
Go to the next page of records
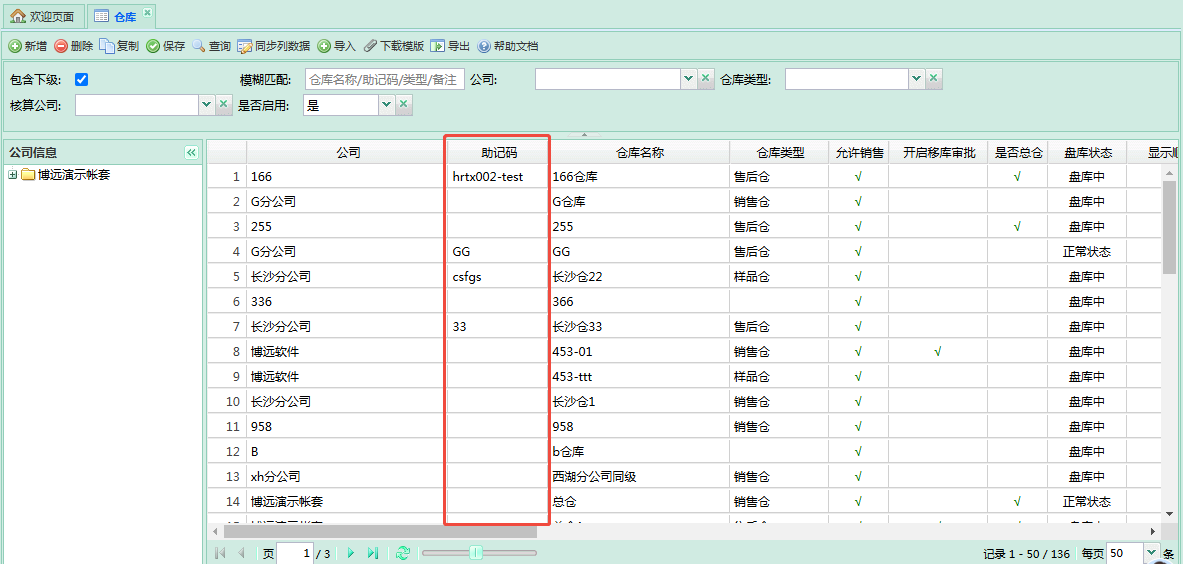click(351, 553)
